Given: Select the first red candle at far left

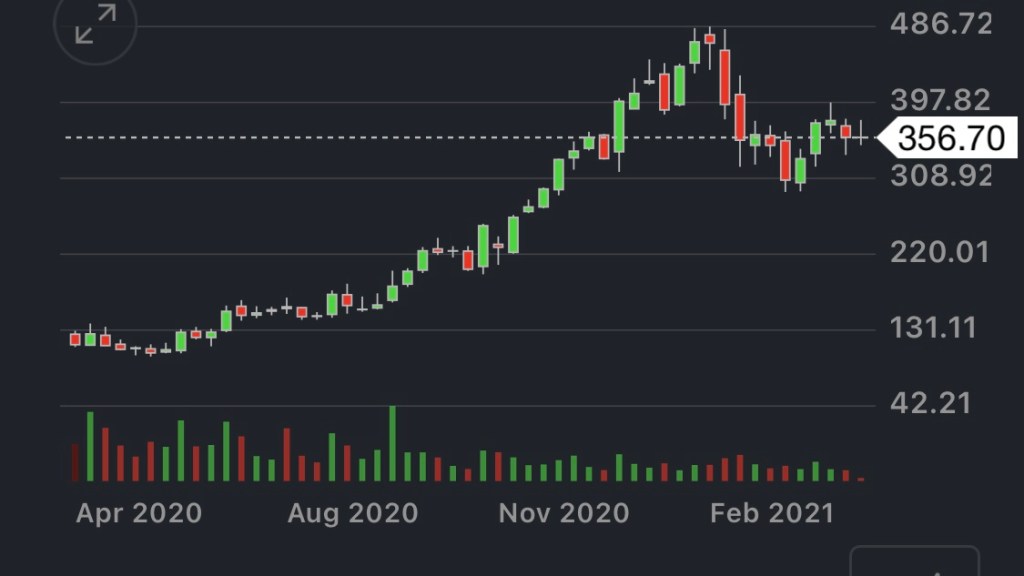Looking at the screenshot, I should point(75,339).
